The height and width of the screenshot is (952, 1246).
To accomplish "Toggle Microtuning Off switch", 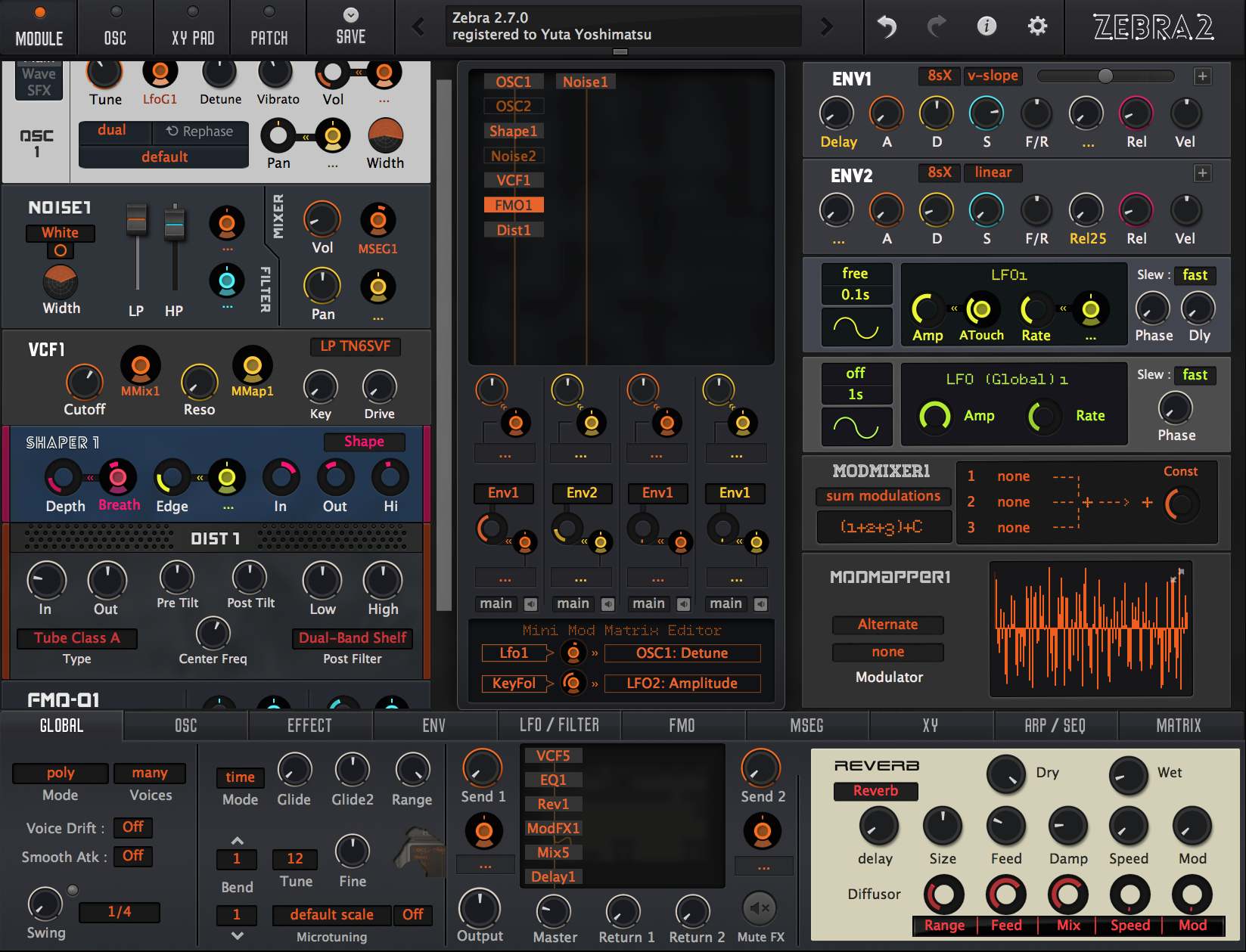I will click(x=413, y=914).
